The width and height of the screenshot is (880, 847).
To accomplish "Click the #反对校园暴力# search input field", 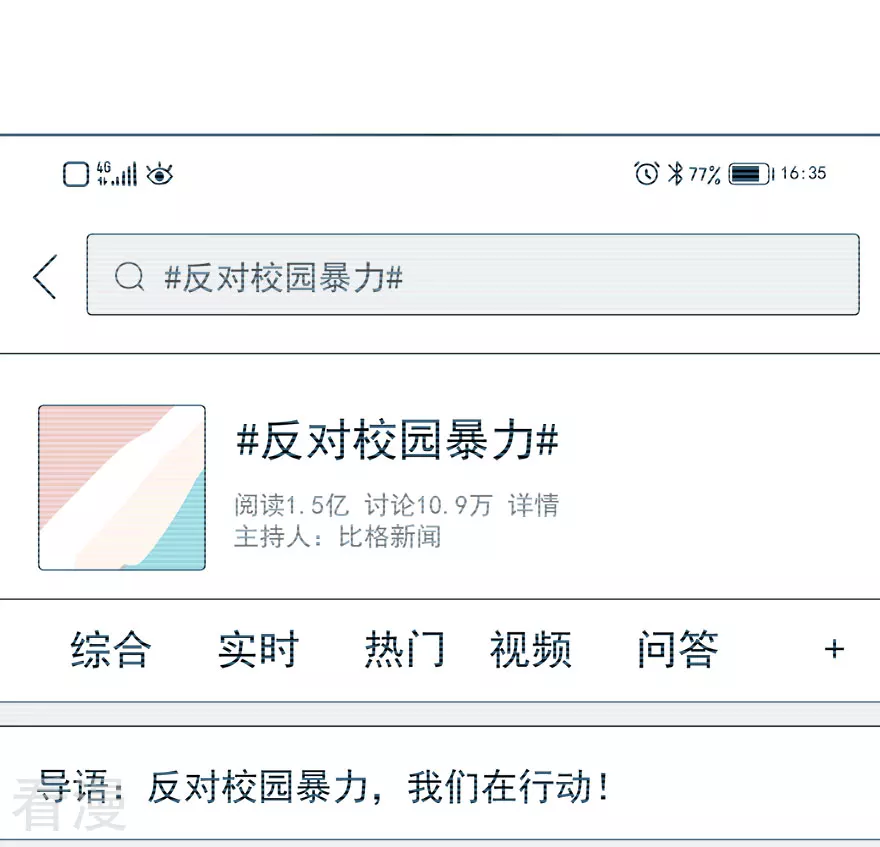I will click(473, 274).
